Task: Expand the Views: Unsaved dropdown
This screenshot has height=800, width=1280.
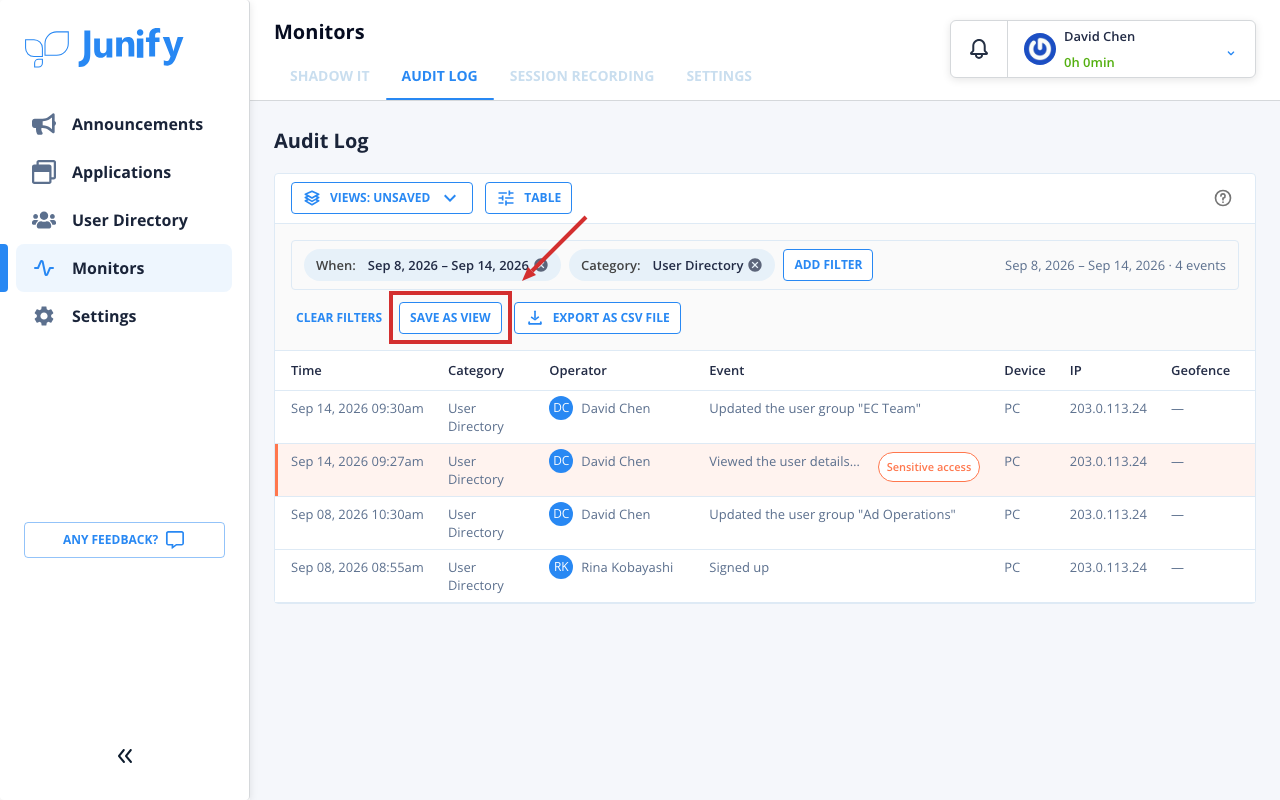Action: tap(381, 198)
